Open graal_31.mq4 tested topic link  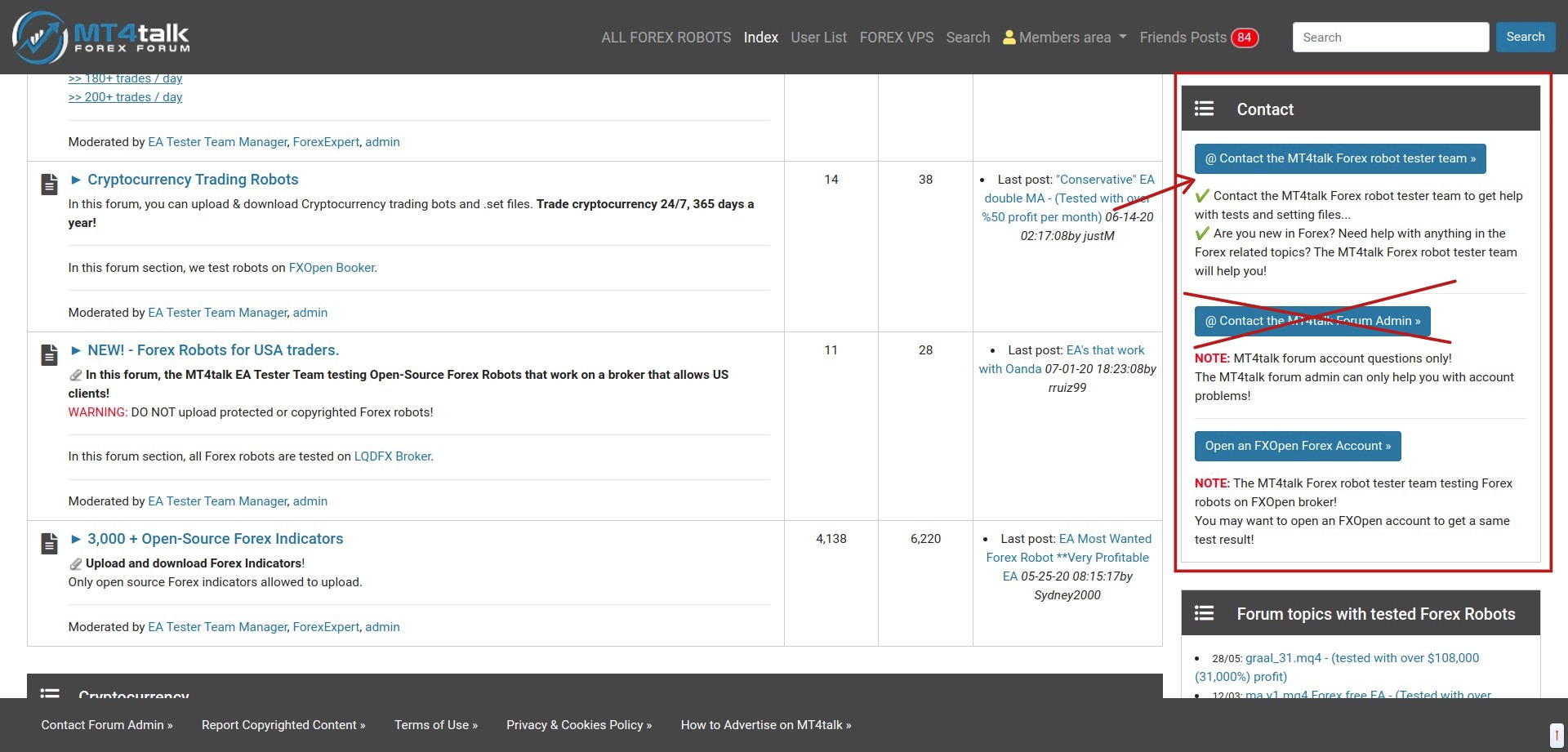(1337, 667)
